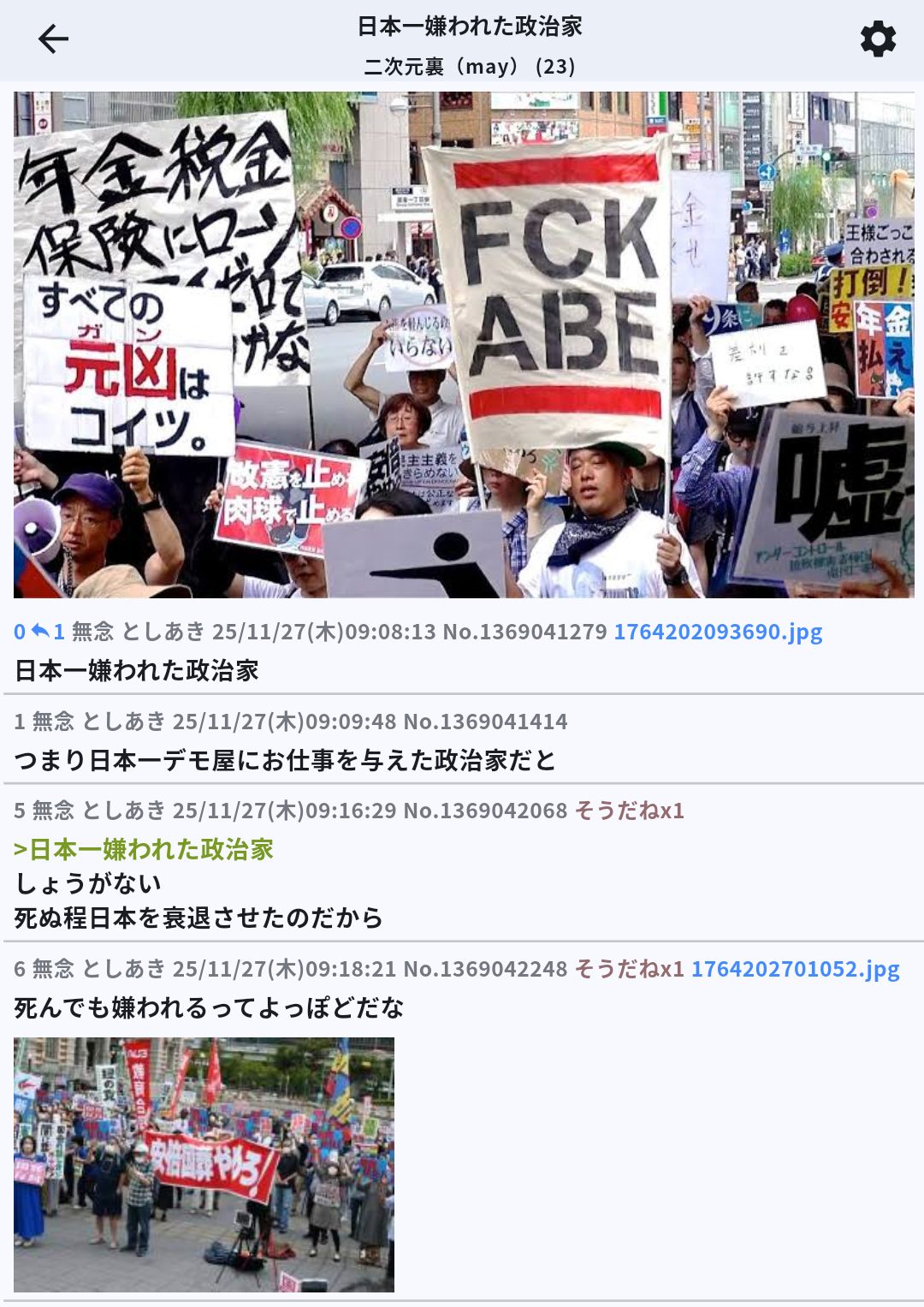The image size is (924, 1307).
Task: Tap the index 0 of opening post
Action: click(20, 632)
